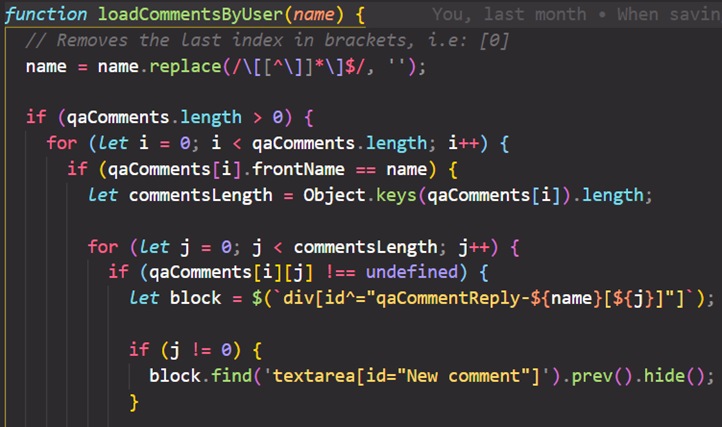
Task: Click the GitLens blame annotation 'You, last month'
Action: point(509,14)
